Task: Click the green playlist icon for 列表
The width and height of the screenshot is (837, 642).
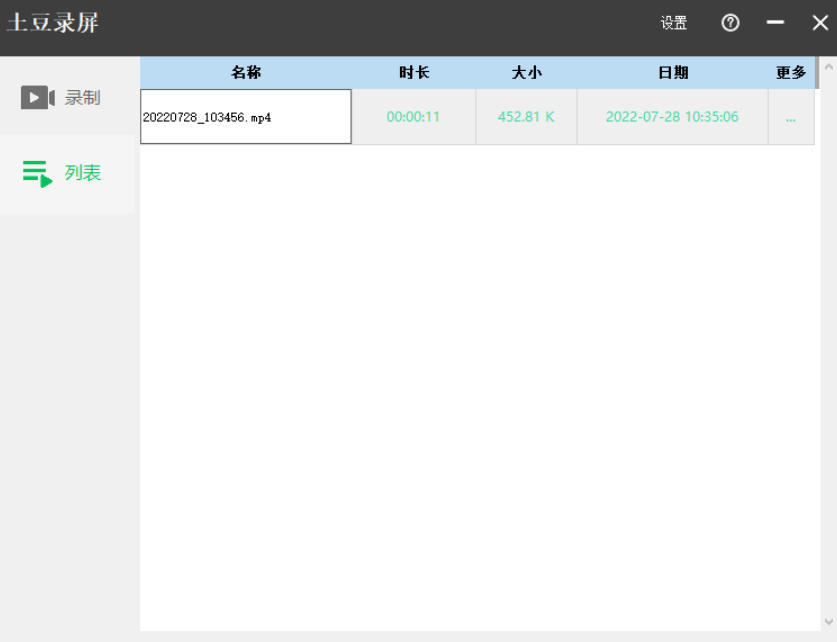Action: 37,173
